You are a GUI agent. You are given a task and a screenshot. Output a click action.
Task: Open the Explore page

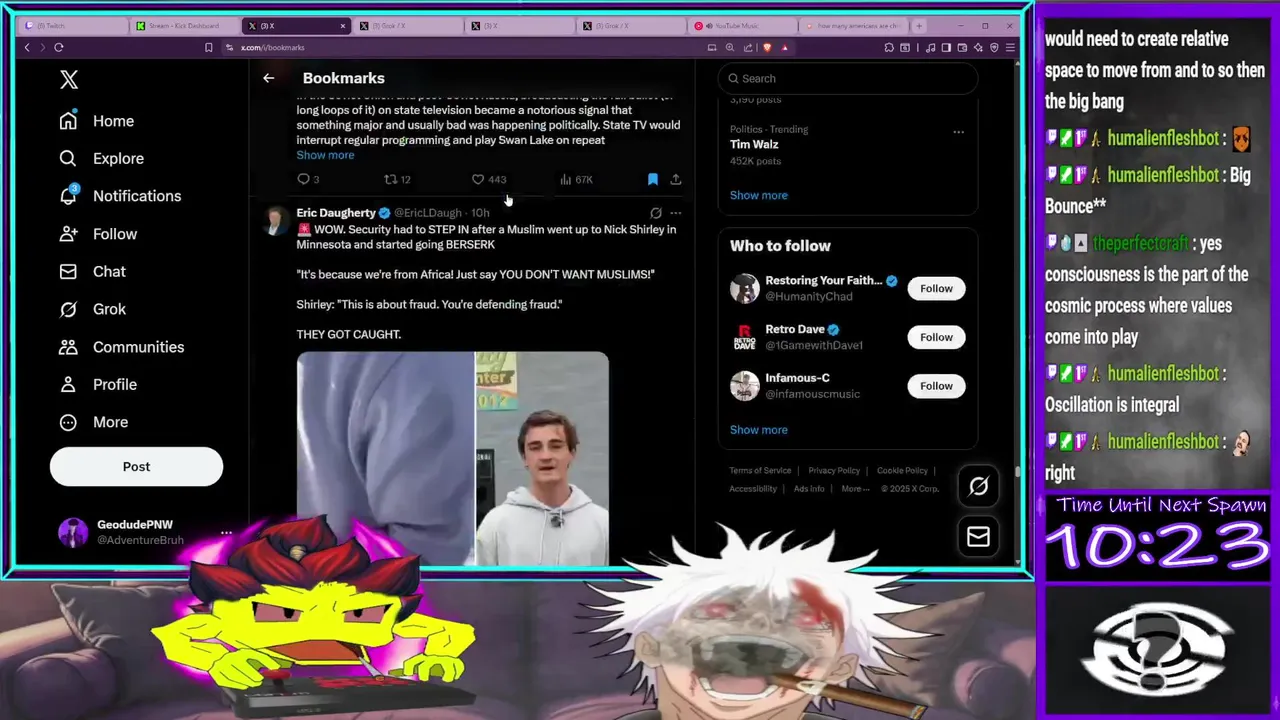coord(102,158)
